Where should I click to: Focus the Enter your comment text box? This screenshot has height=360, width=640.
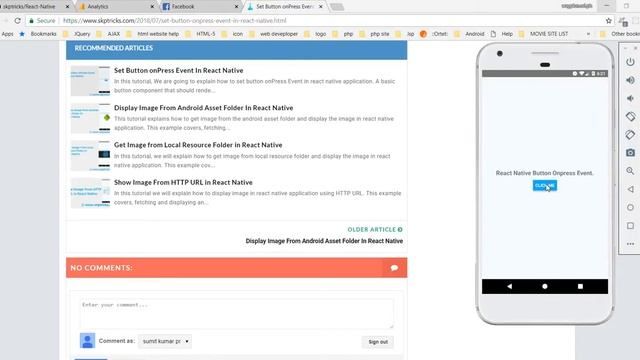tap(236, 313)
